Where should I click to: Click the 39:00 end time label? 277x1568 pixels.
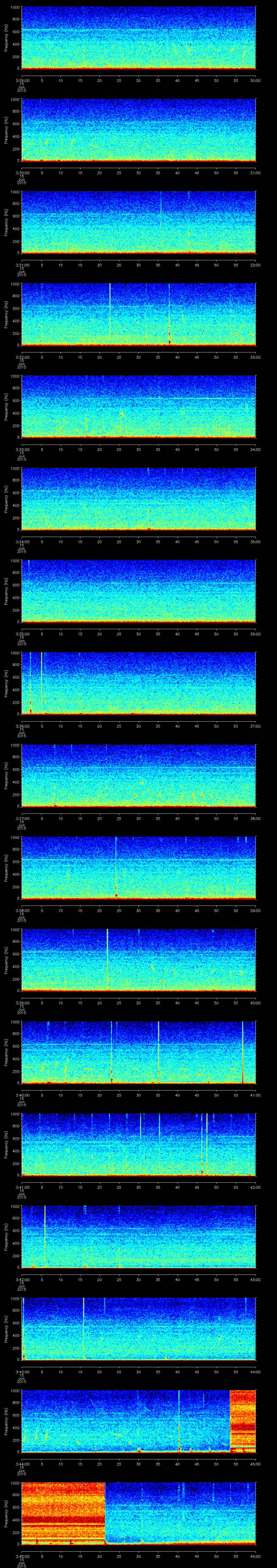pyautogui.click(x=256, y=910)
